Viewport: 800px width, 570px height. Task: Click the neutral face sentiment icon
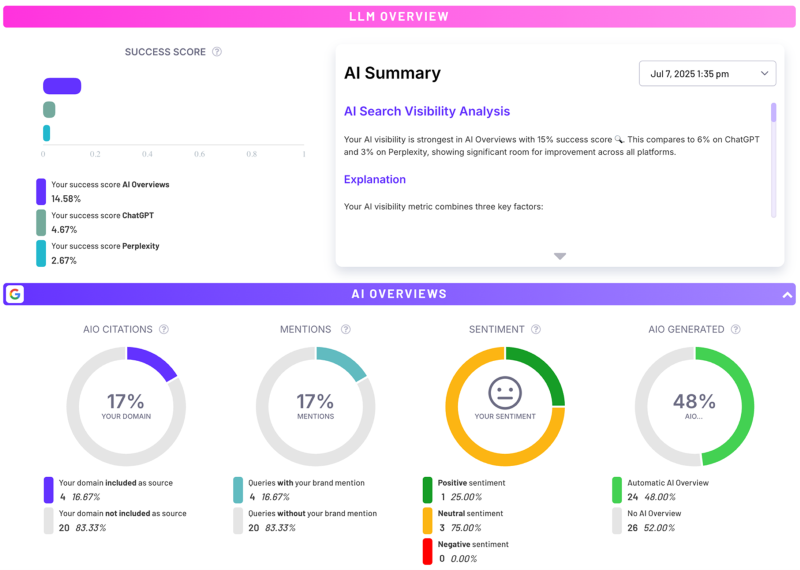pos(505,392)
